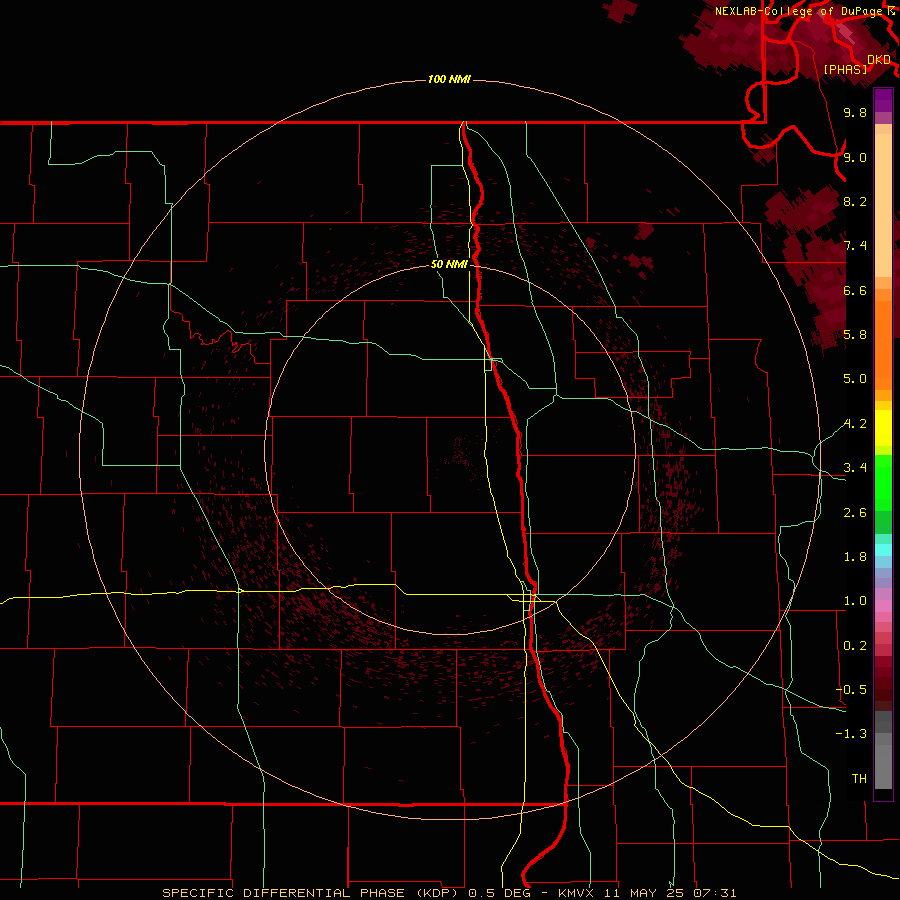Click the 2.6 value on the scale

pos(855,513)
